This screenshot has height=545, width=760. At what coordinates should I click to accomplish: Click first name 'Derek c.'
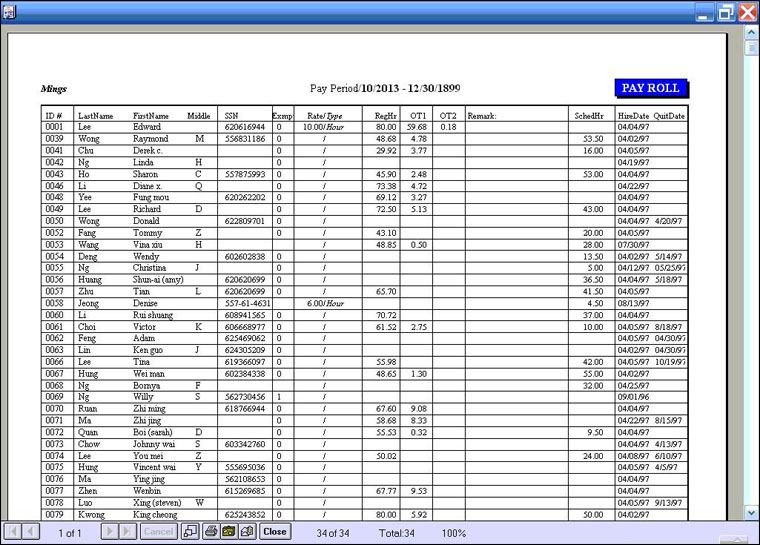148,150
